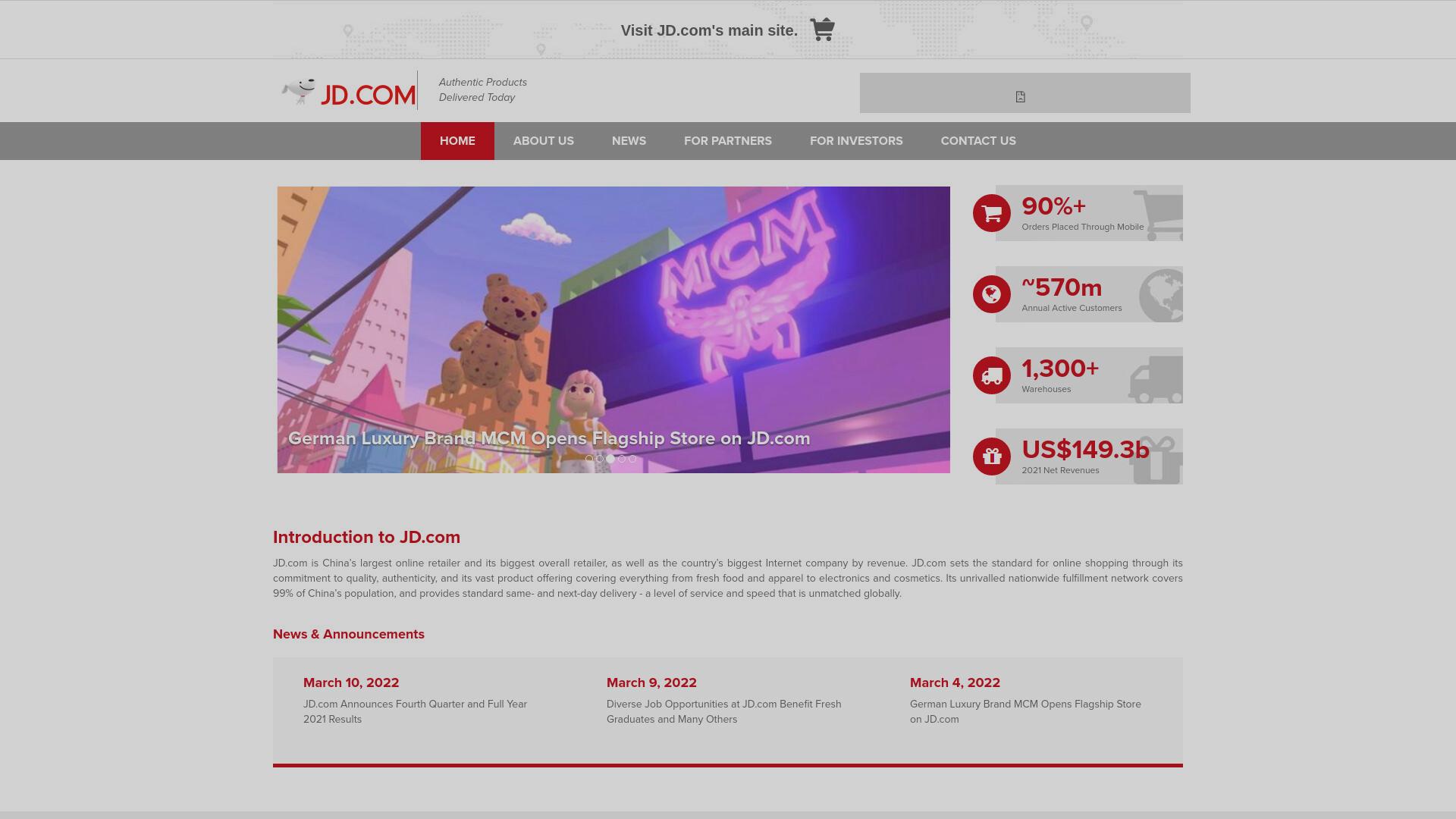Click the Warehouses label
Viewport: 1456px width, 819px height.
coord(1046,389)
